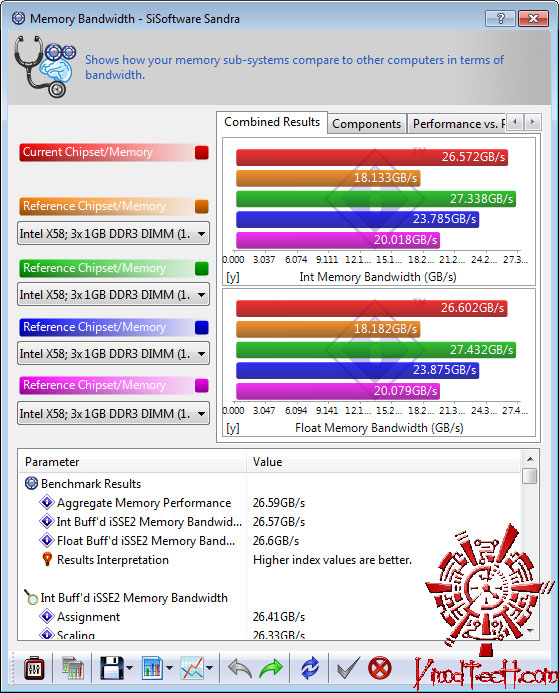Click the results list scrollbar thumb

530,476
